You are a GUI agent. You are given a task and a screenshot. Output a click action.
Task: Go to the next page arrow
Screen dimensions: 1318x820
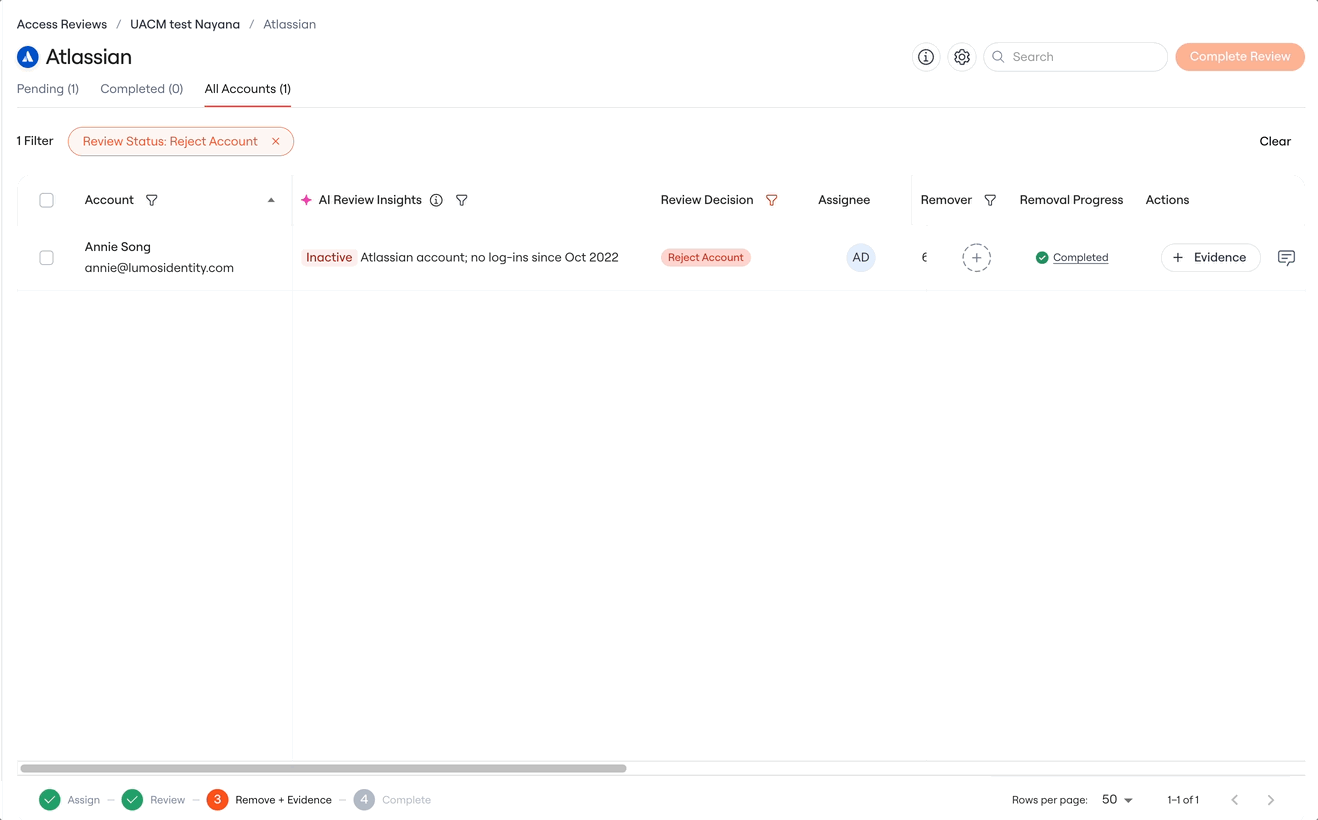pos(1271,800)
